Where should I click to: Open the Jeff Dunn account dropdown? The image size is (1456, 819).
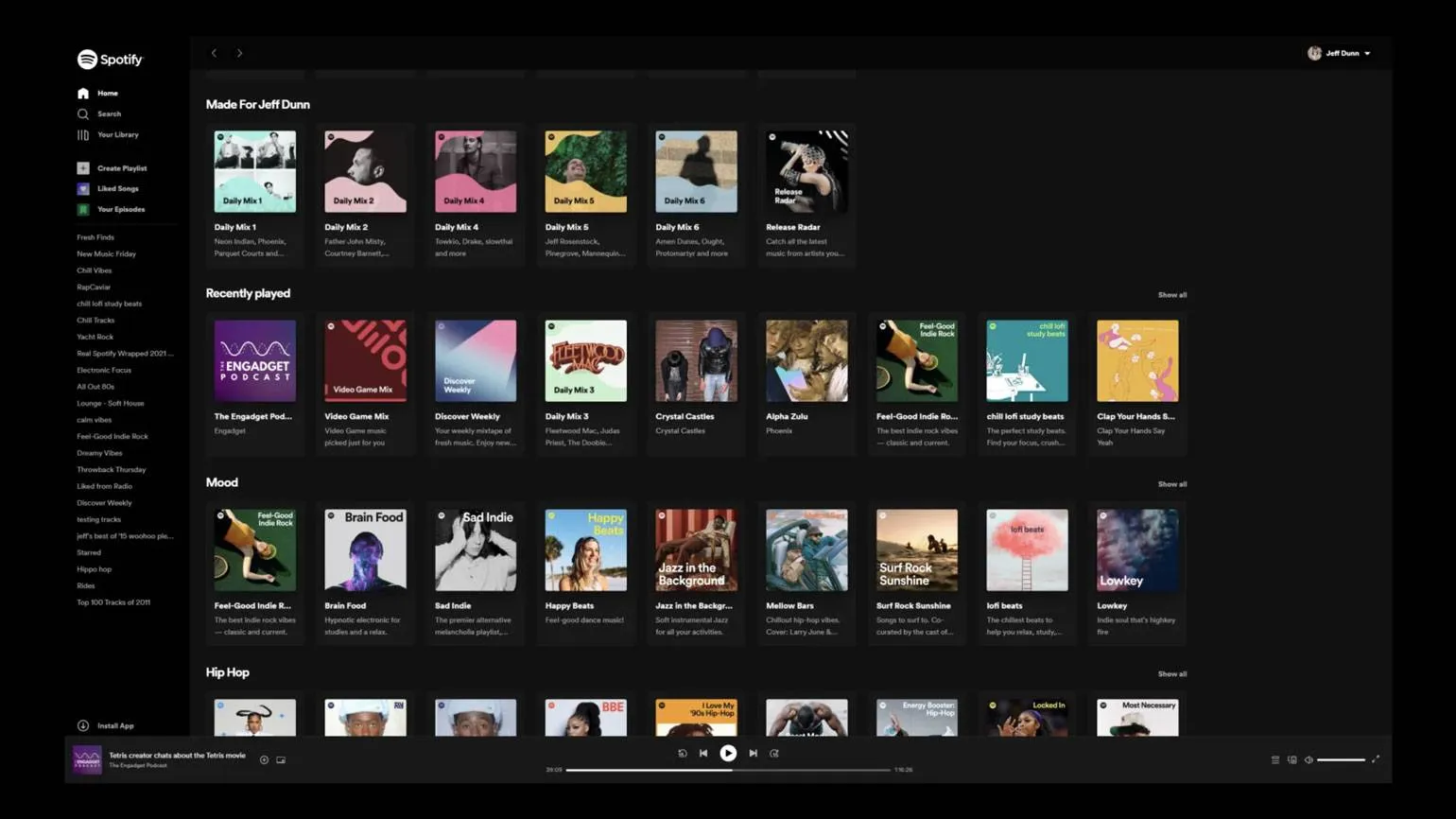coord(1339,54)
